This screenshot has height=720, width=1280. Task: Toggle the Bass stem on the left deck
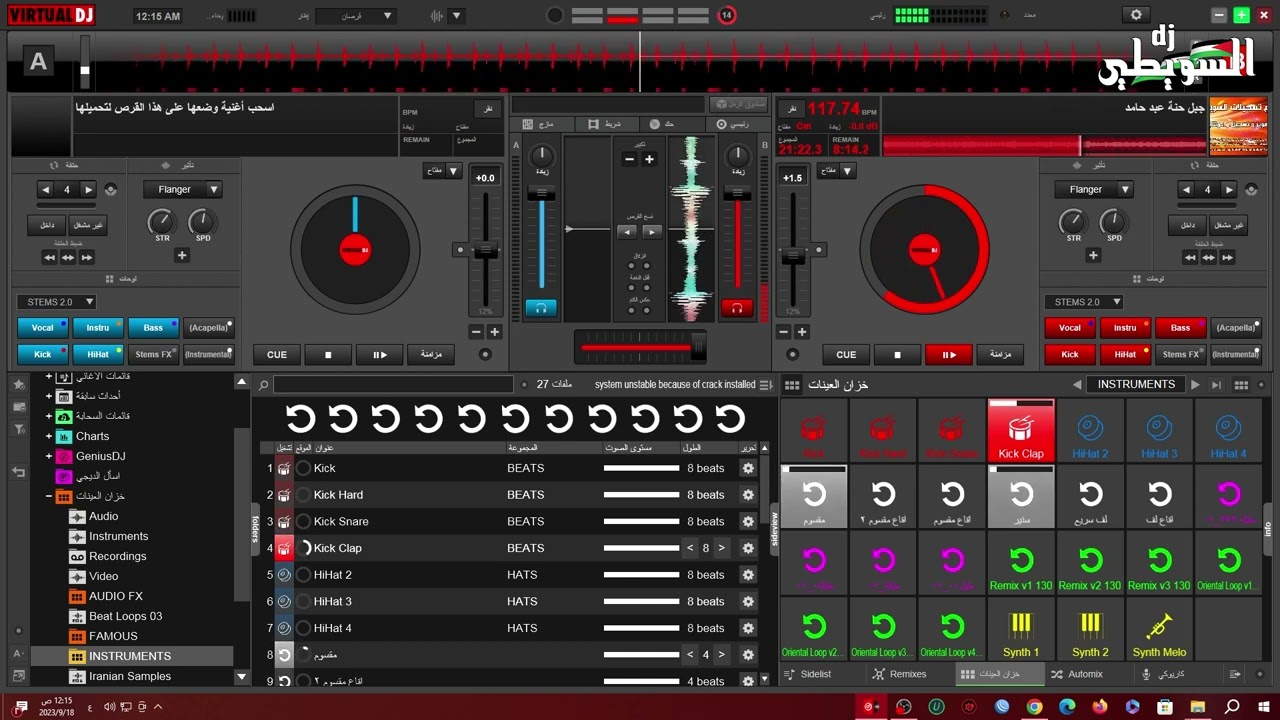pyautogui.click(x=153, y=328)
